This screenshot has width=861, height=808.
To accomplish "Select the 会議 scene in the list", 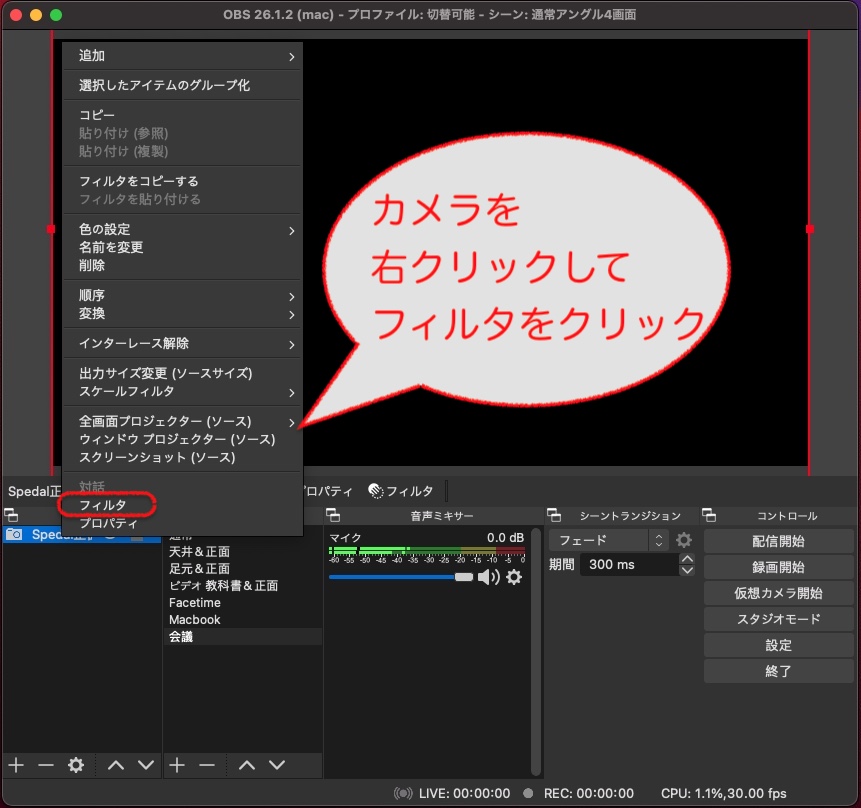I will point(200,636).
